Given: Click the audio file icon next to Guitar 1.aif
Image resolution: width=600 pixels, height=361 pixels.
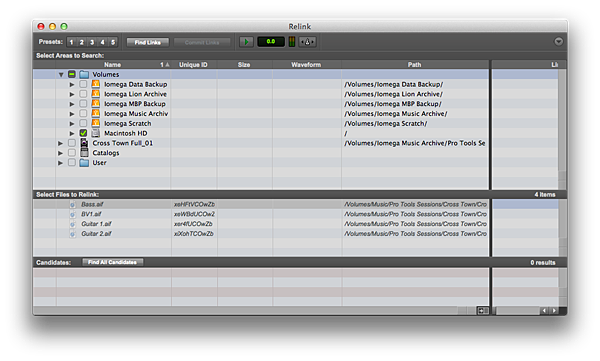Looking at the screenshot, I should coord(72,224).
